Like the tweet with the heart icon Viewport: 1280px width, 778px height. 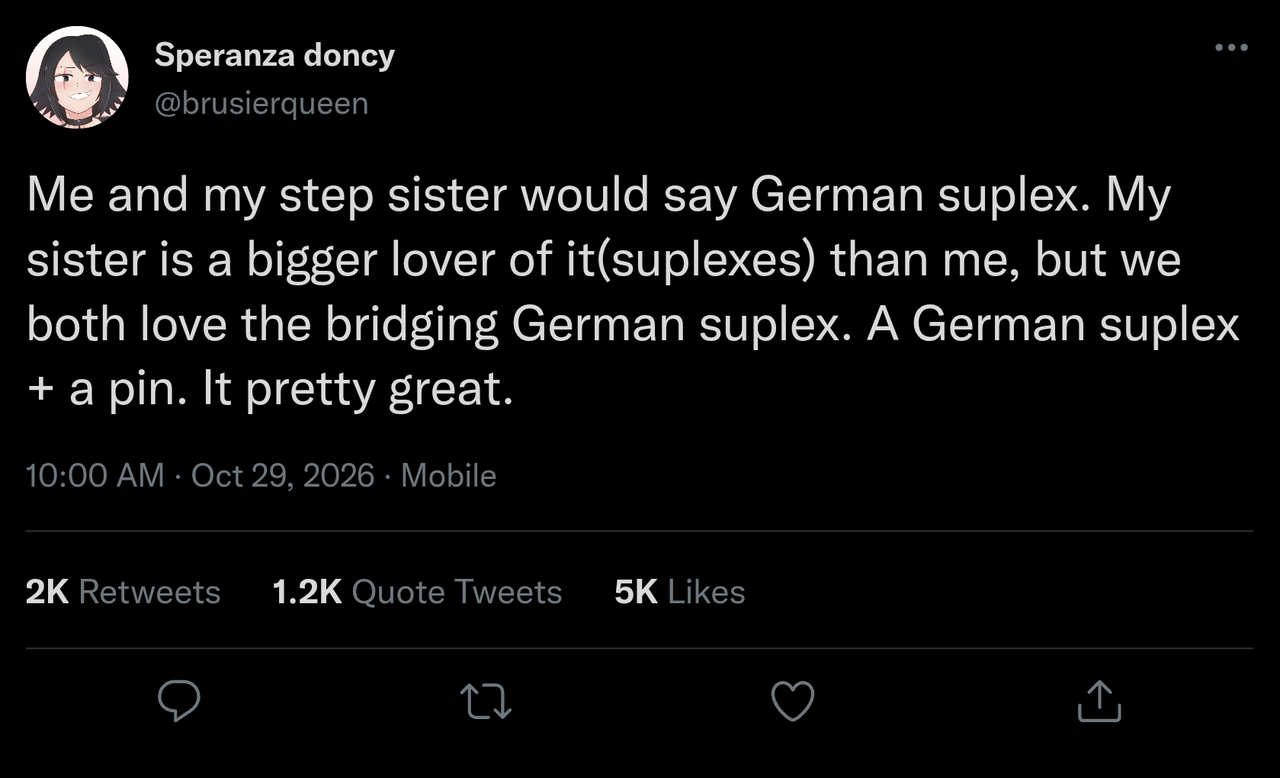(793, 701)
